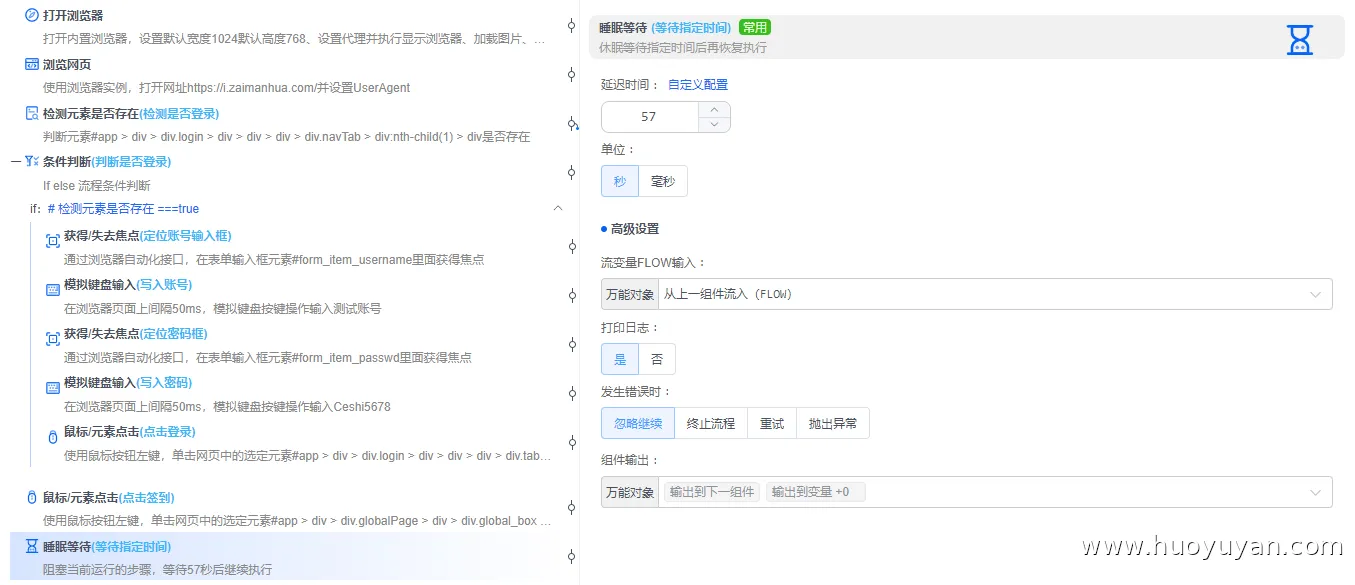Click the 输出到下一组件 tag
Screen dimensions: 1355x585
click(x=712, y=492)
